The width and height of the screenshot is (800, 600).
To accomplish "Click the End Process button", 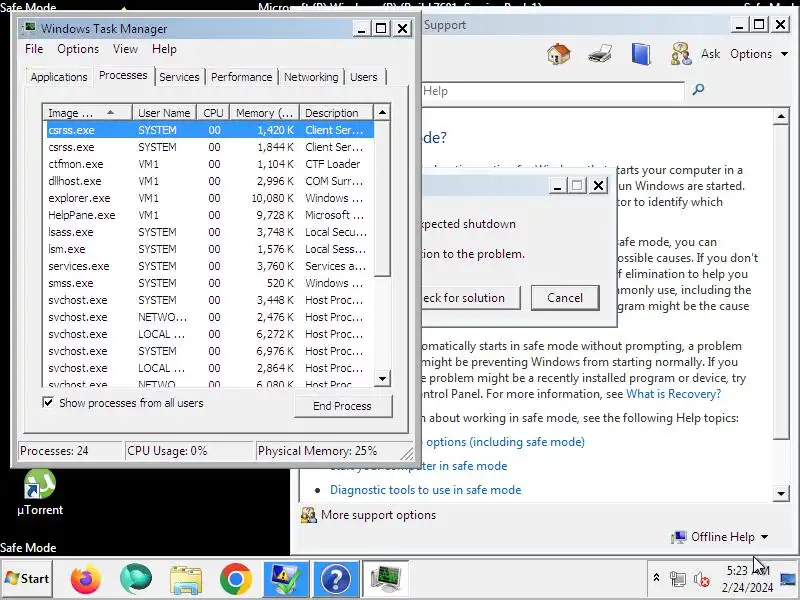I will click(342, 406).
